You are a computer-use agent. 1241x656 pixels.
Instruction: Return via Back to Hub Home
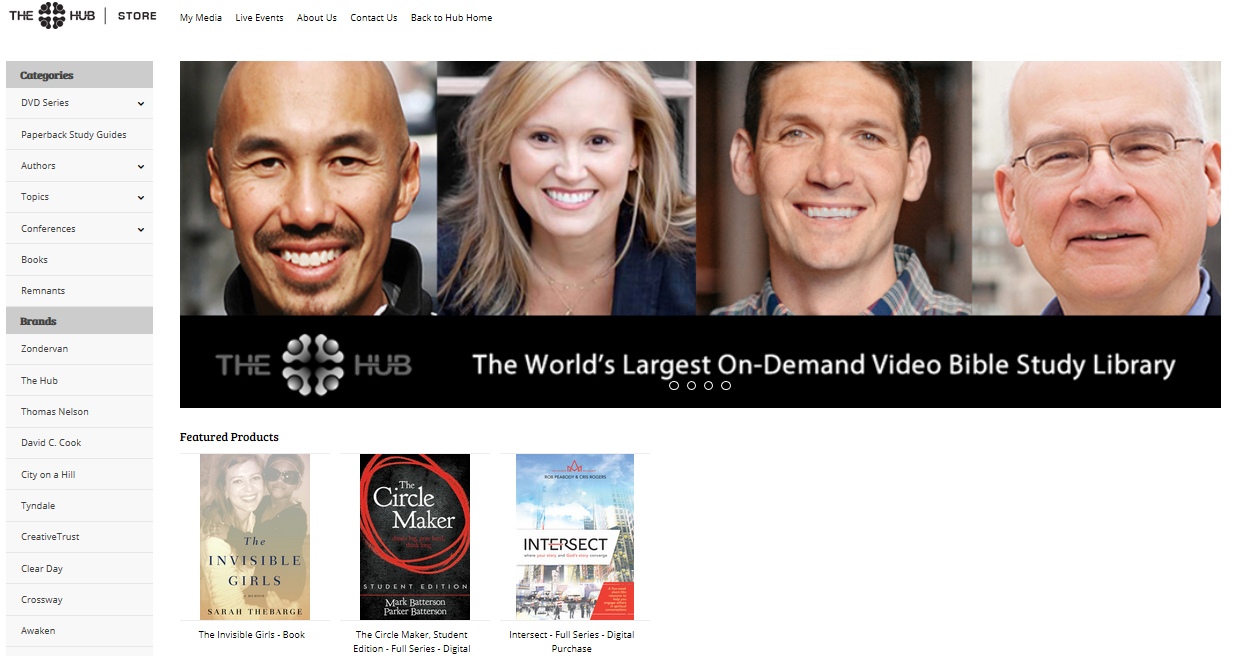pyautogui.click(x=451, y=18)
